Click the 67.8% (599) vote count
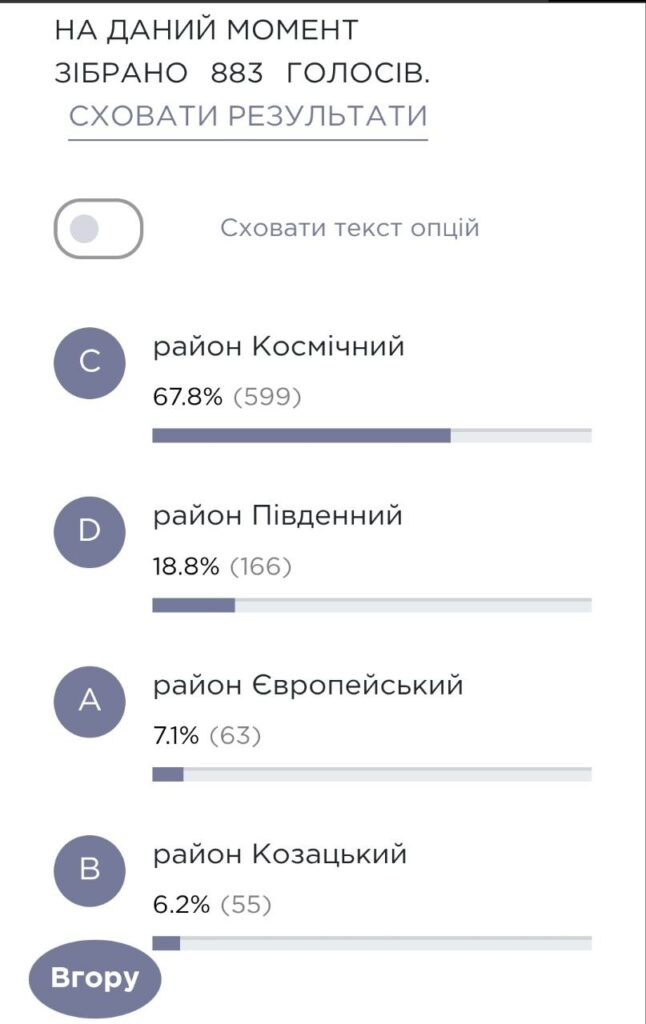The image size is (646, 1024). click(227, 398)
